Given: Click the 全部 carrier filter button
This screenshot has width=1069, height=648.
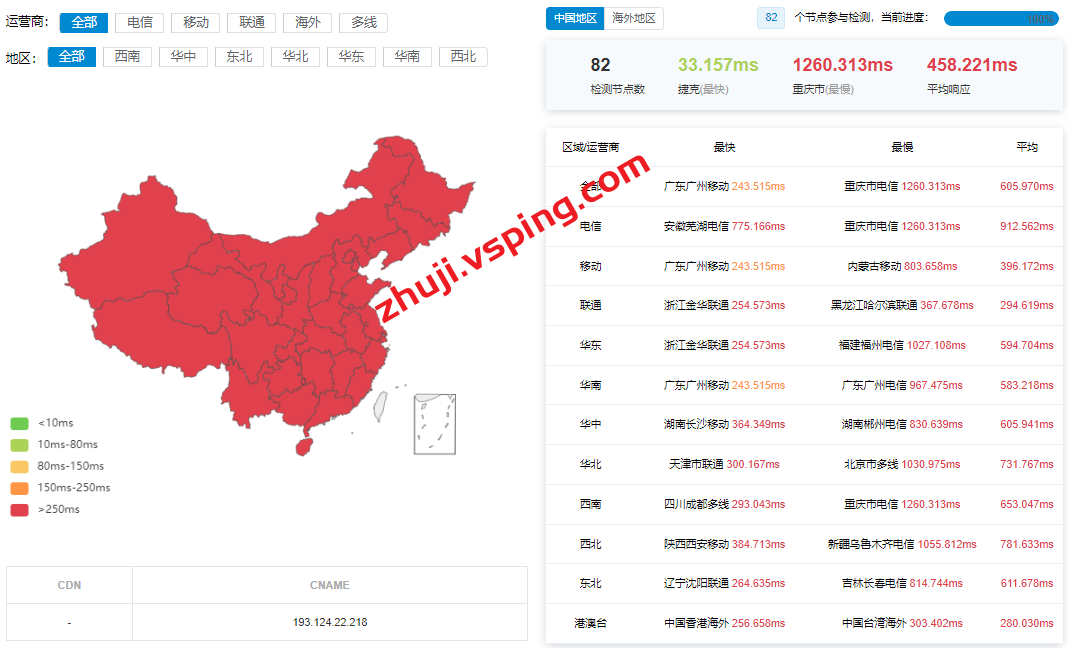Looking at the screenshot, I should [x=84, y=22].
